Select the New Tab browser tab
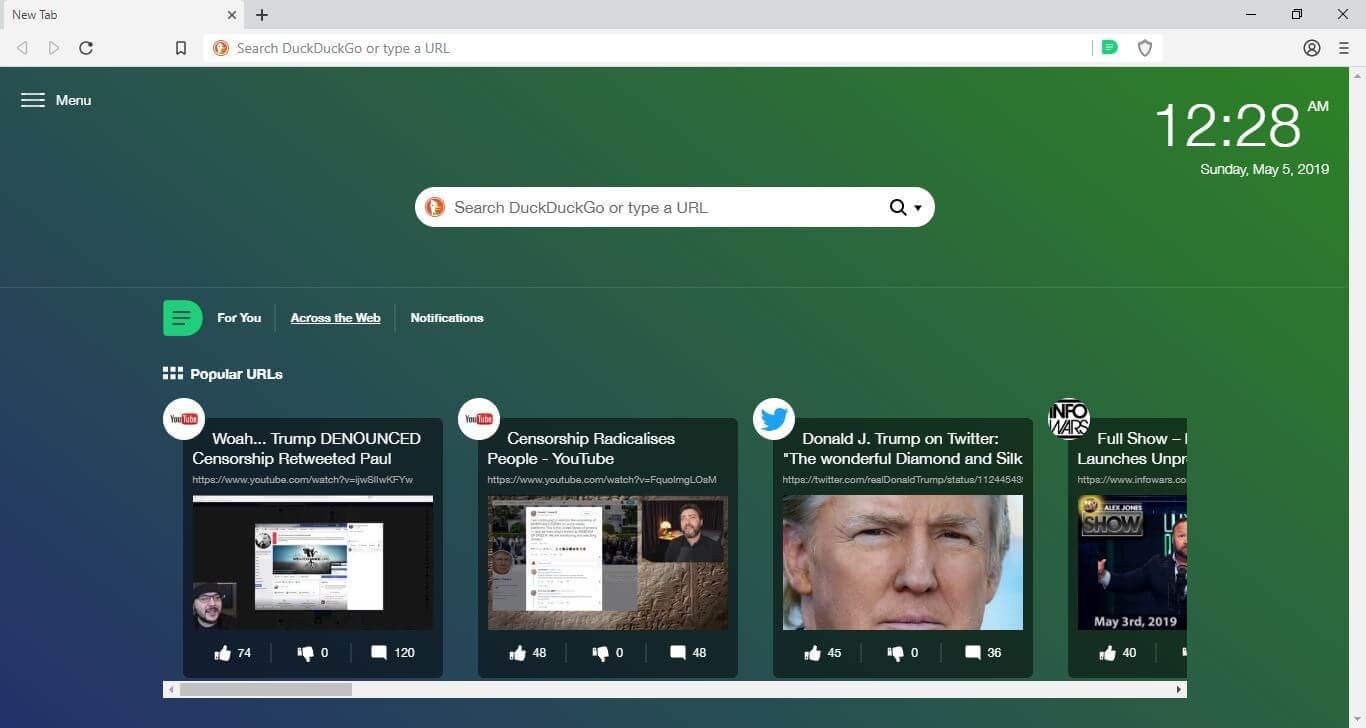1366x728 pixels. (x=122, y=15)
